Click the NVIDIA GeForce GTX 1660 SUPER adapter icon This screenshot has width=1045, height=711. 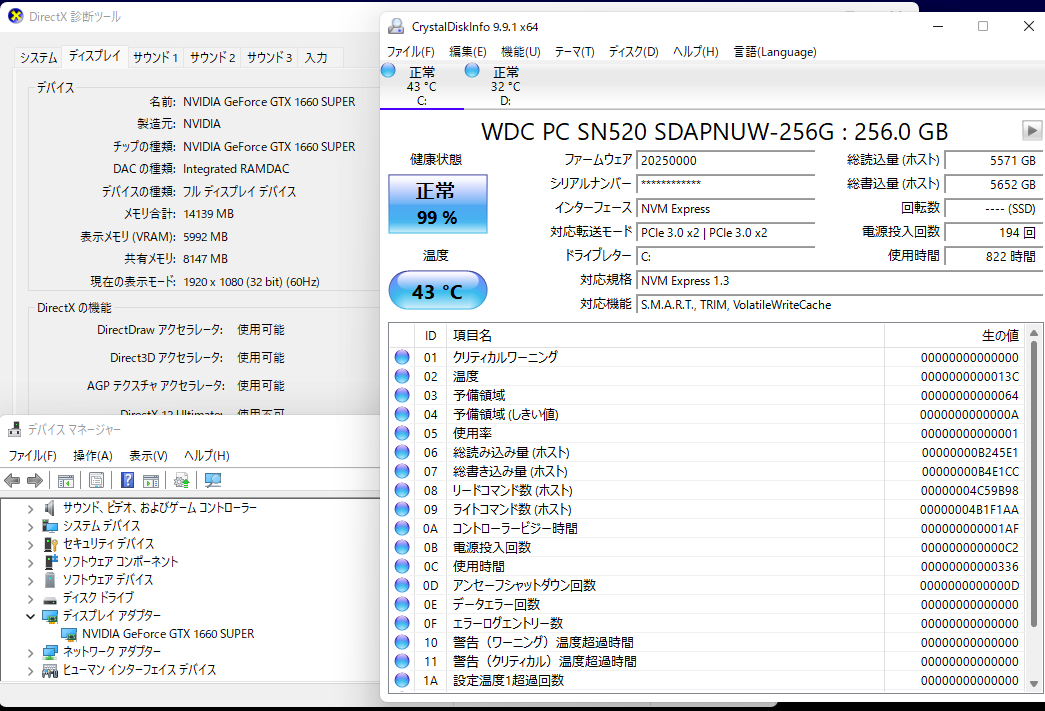point(69,634)
